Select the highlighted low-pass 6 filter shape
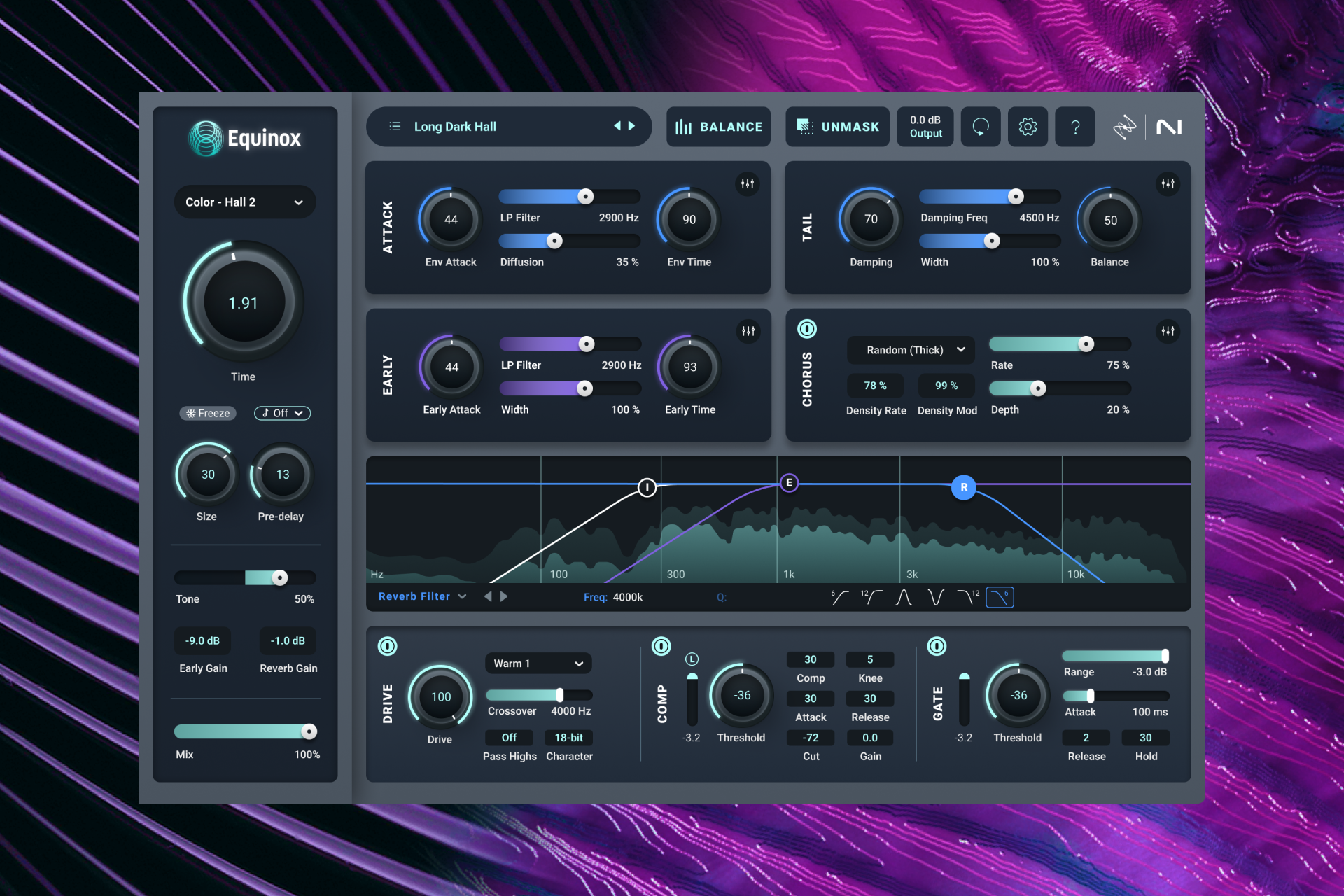Viewport: 1344px width, 896px height. (1000, 597)
